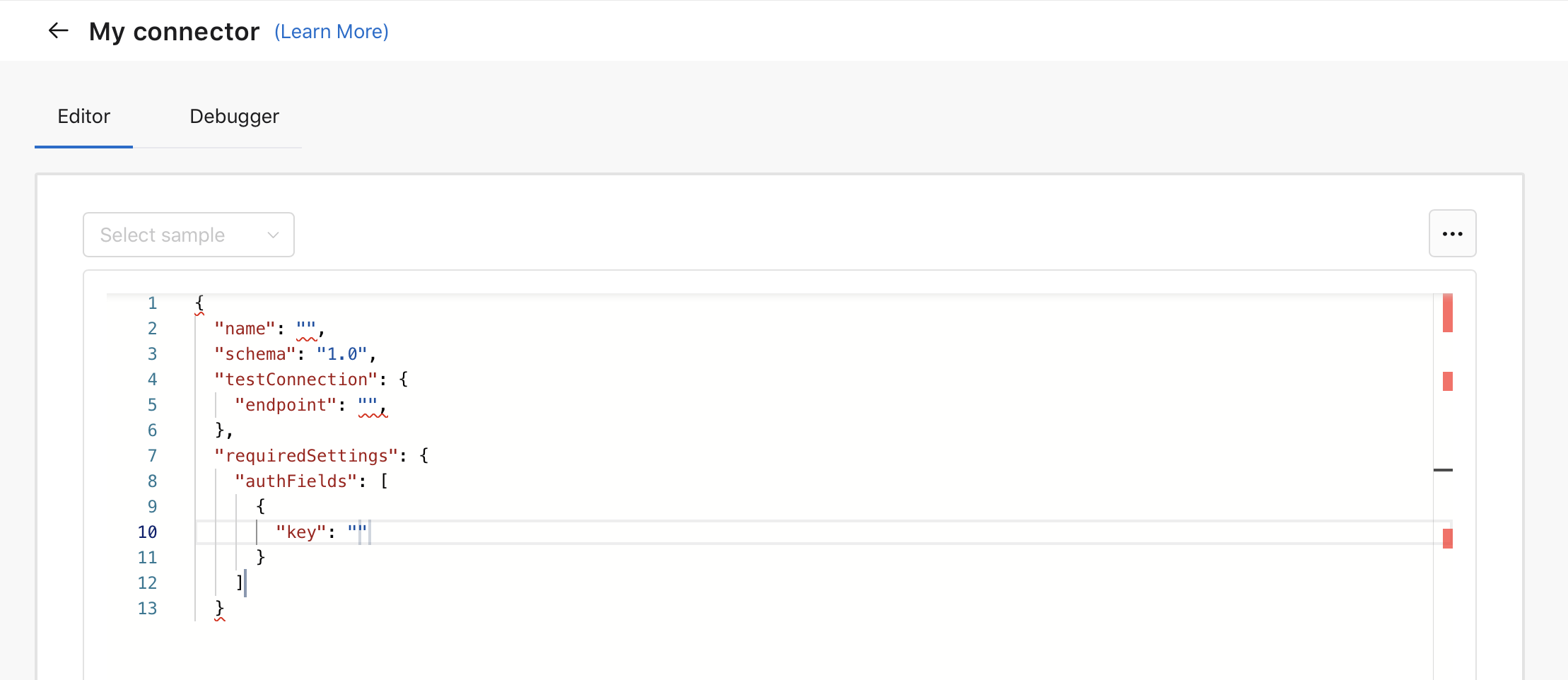The image size is (1568, 680).
Task: Open the Learn More link
Action: point(331,32)
